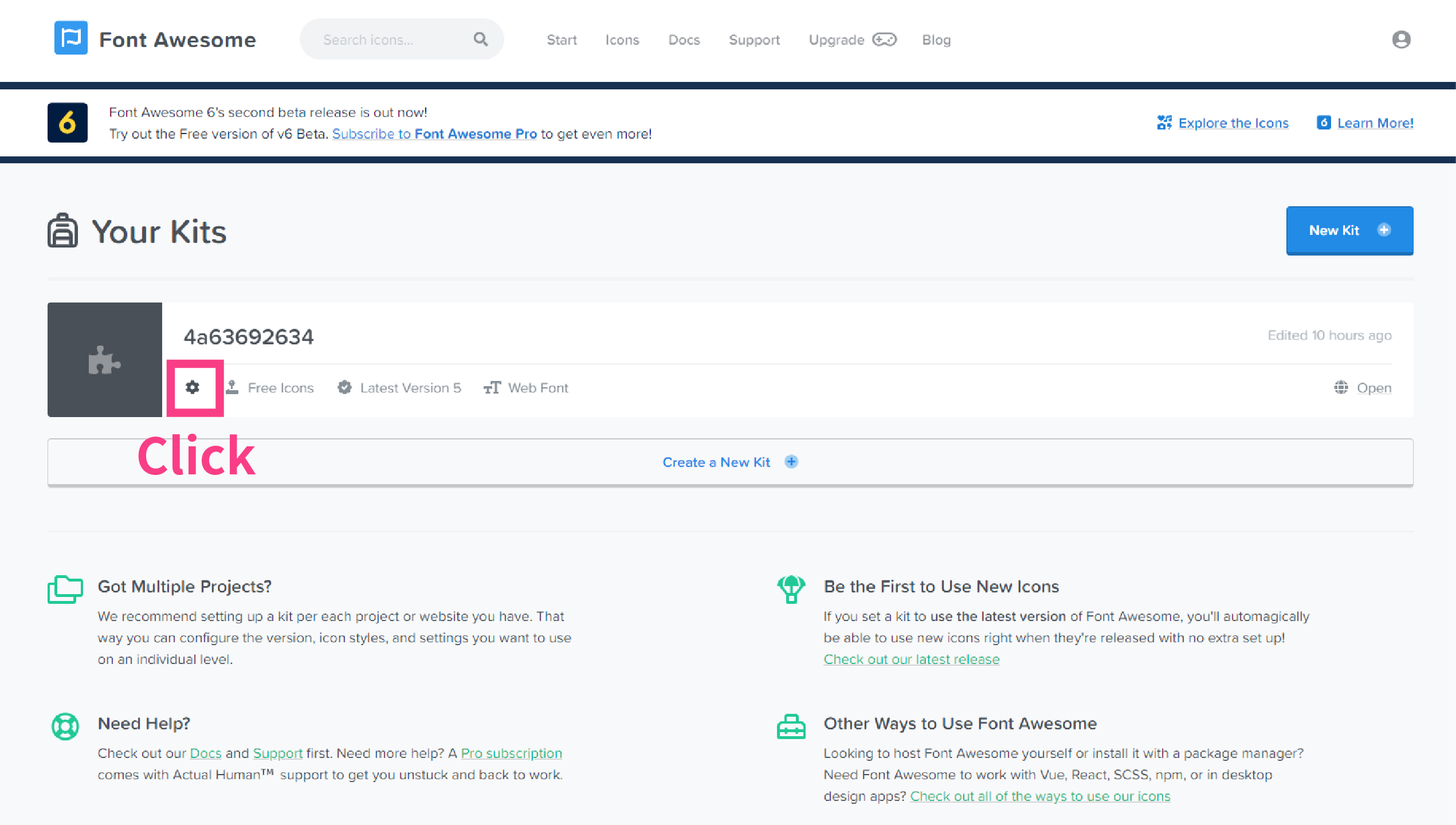Go to the Docs menu item
Image resolution: width=1456 pixels, height=825 pixels.
tap(684, 40)
